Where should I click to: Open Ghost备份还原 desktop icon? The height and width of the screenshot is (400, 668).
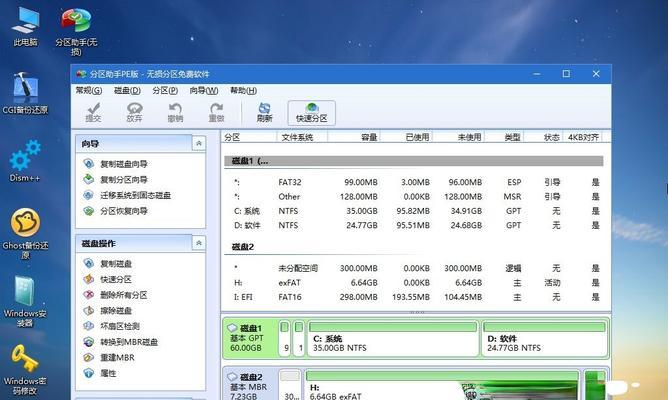pos(25,234)
